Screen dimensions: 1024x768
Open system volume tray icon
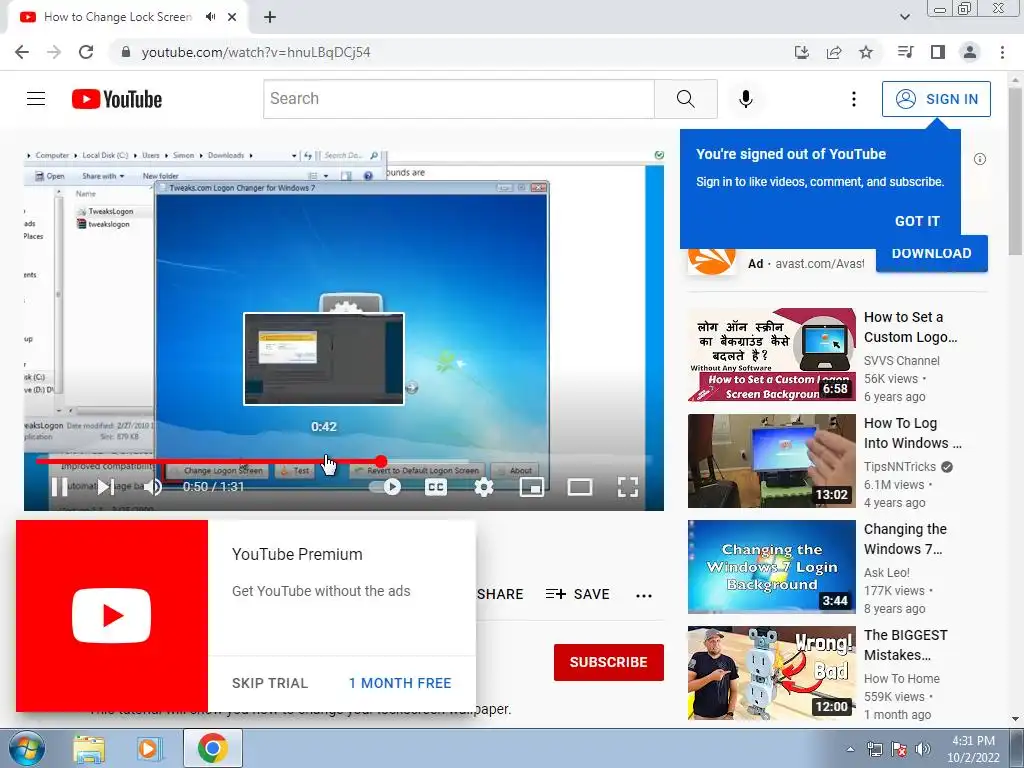pos(923,749)
